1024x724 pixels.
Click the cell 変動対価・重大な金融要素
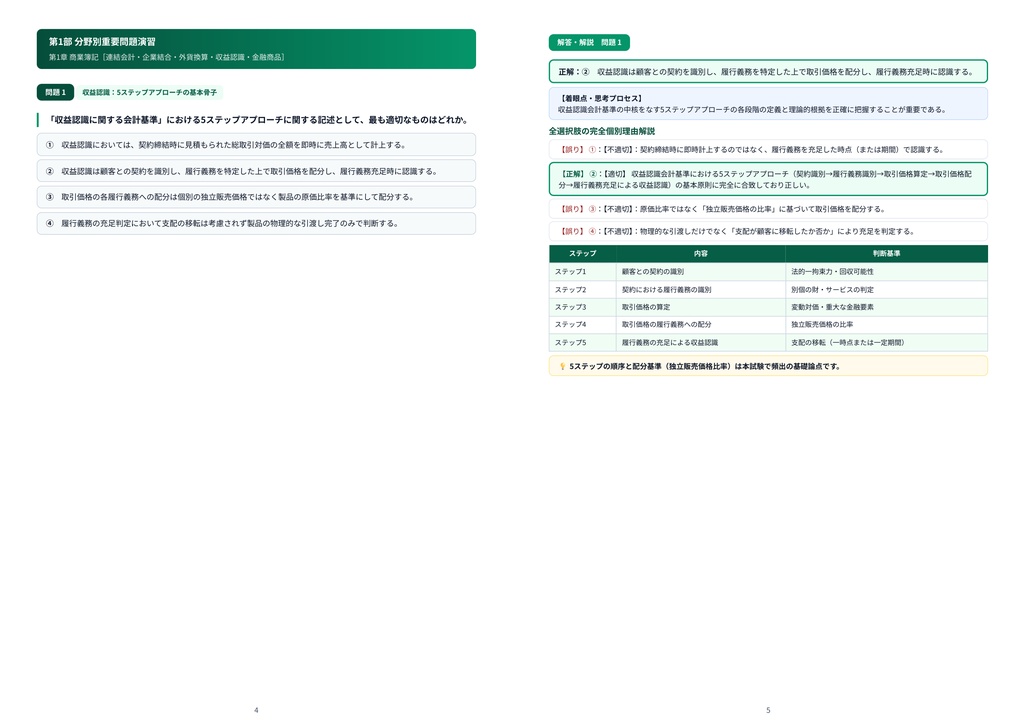886,307
